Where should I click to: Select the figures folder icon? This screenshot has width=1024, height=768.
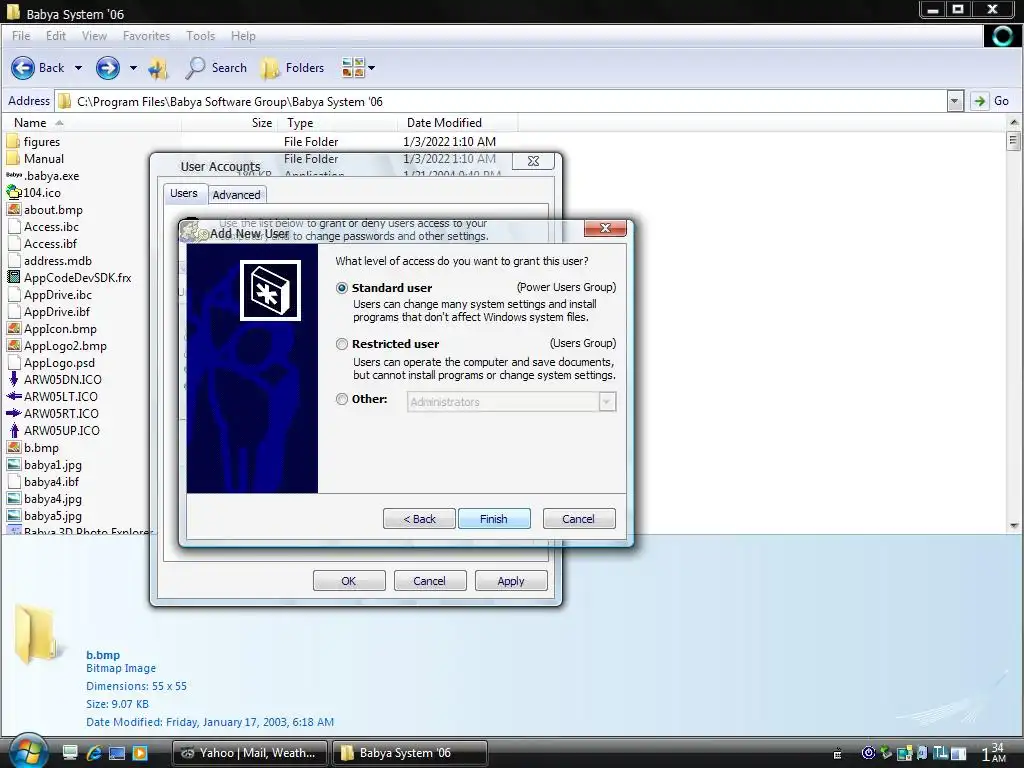[13, 142]
